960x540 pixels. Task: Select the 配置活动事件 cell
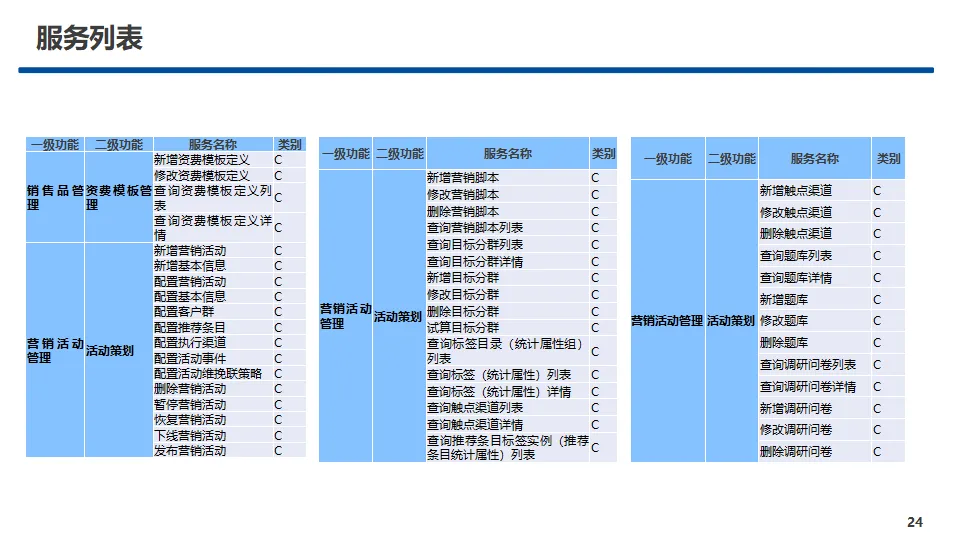(x=213, y=358)
